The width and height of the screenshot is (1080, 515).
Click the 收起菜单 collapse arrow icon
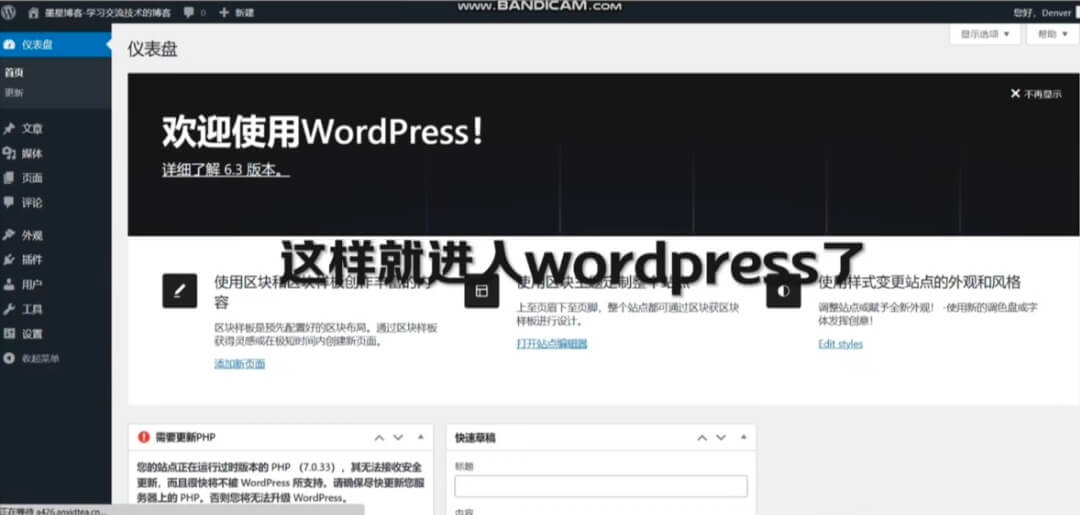(x=9, y=358)
